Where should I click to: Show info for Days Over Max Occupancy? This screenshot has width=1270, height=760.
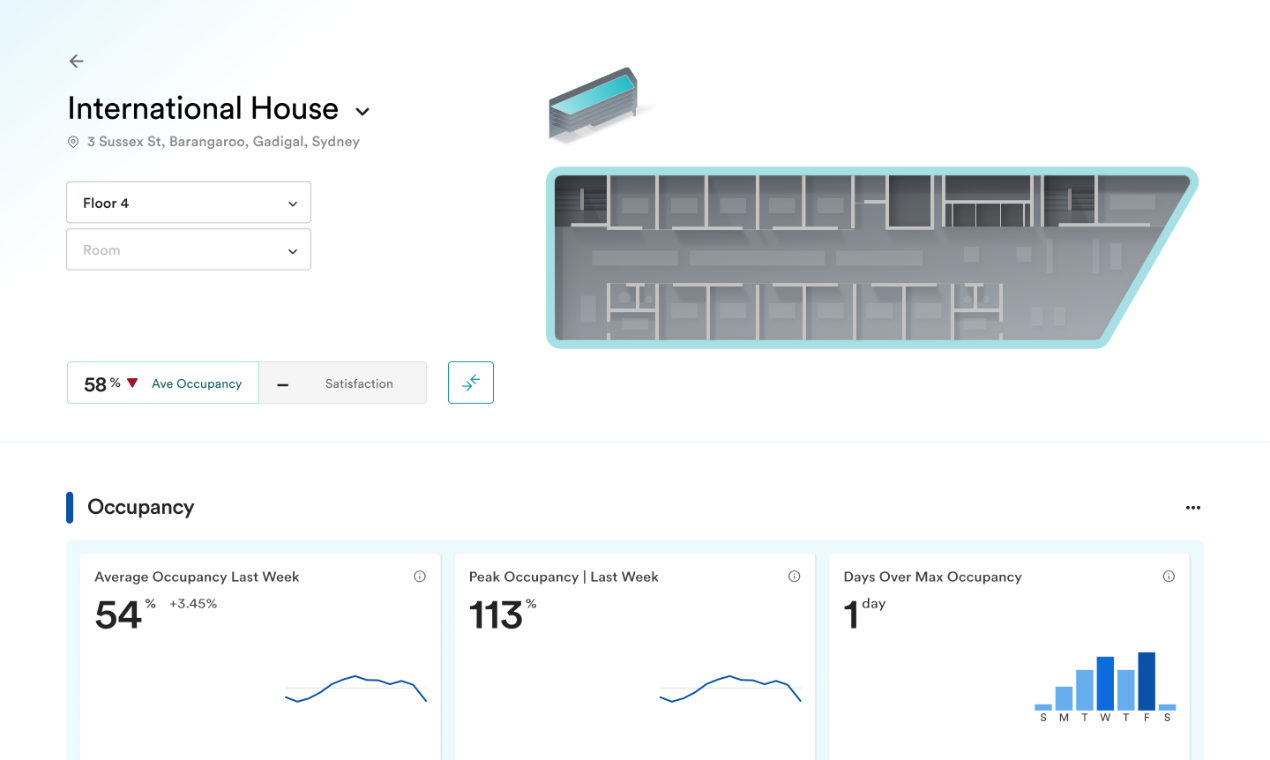click(1168, 577)
